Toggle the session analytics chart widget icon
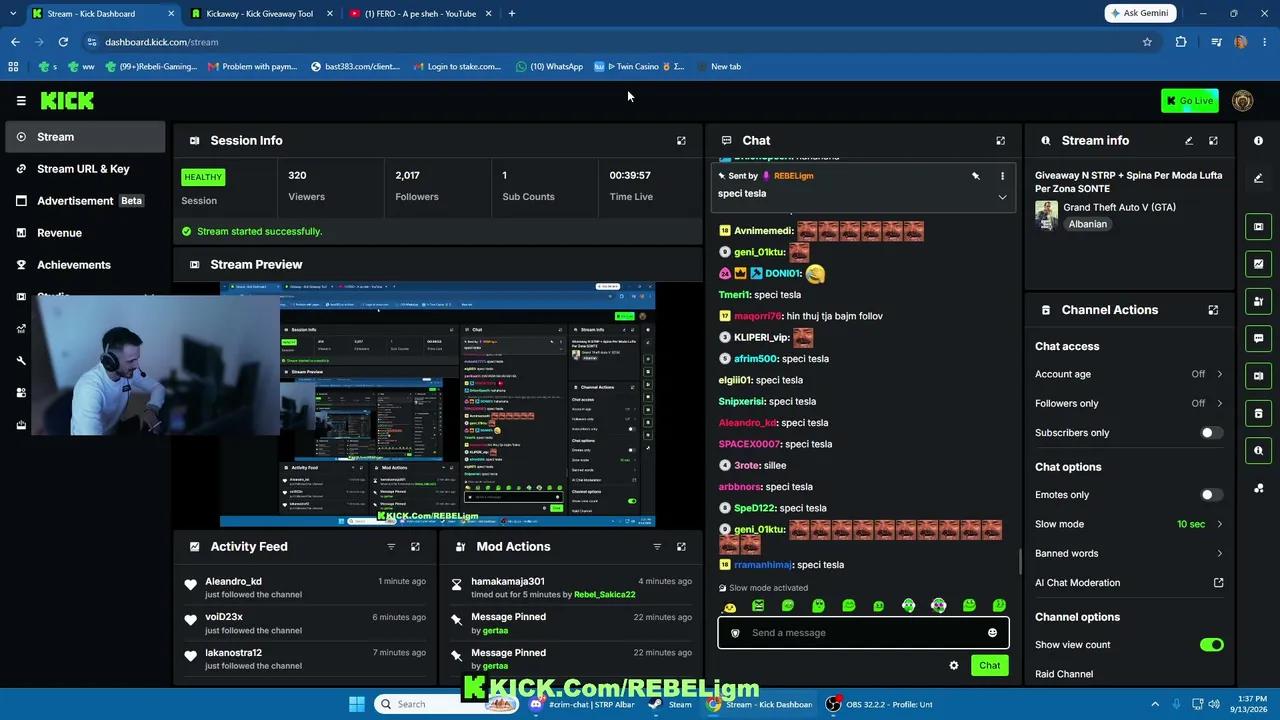Viewport: 1280px width, 720px height. (1258, 264)
